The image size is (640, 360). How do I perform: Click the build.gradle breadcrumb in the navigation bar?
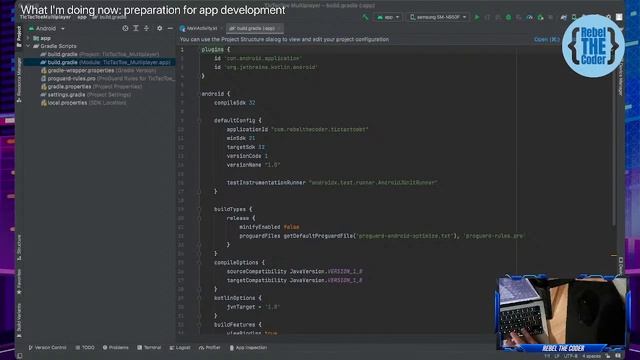[x=110, y=18]
